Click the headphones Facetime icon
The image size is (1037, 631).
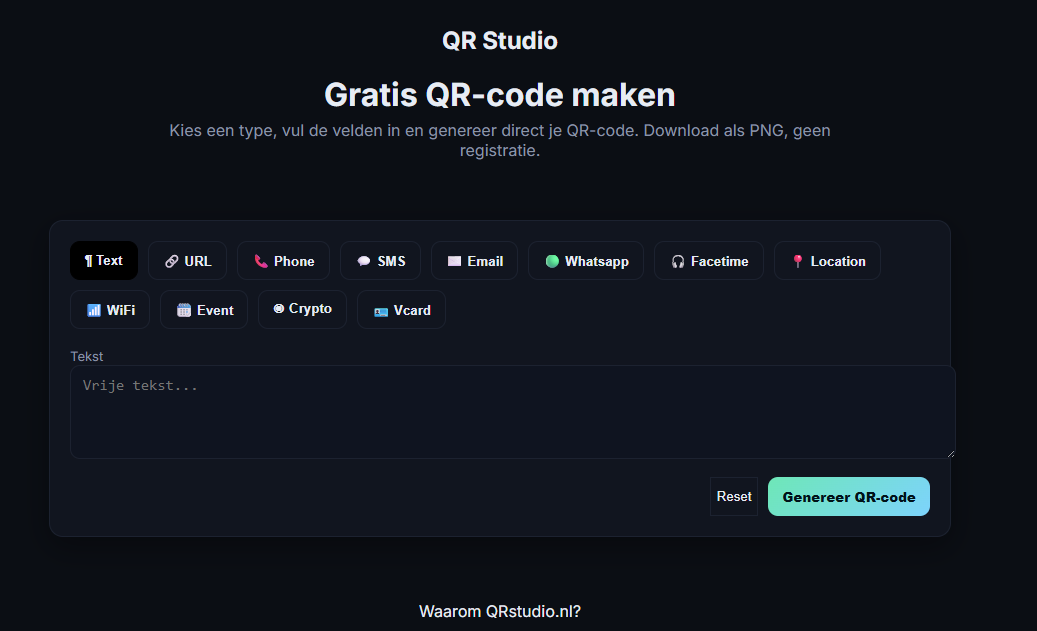678,261
